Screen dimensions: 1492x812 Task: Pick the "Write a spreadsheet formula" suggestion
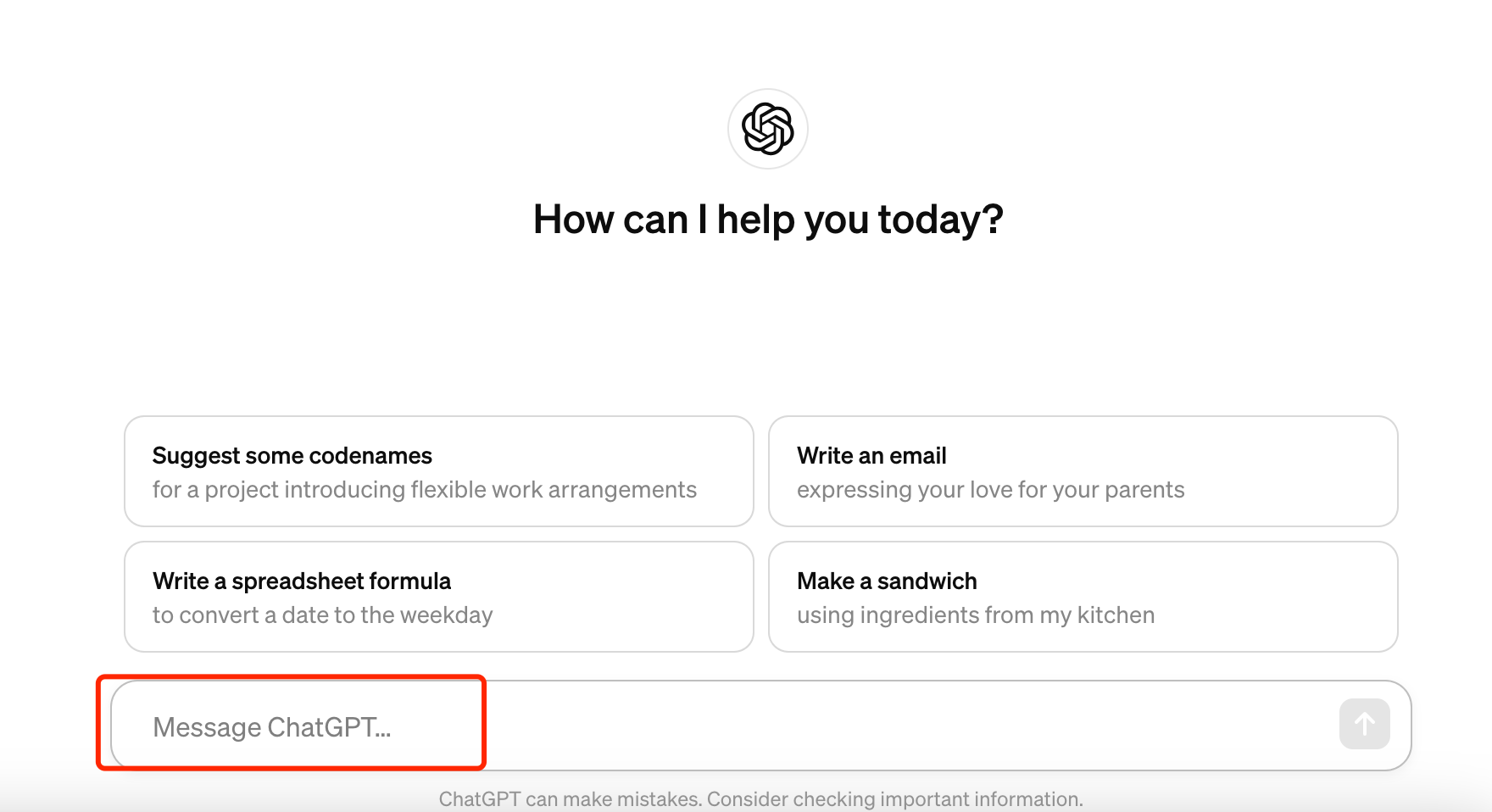point(438,597)
